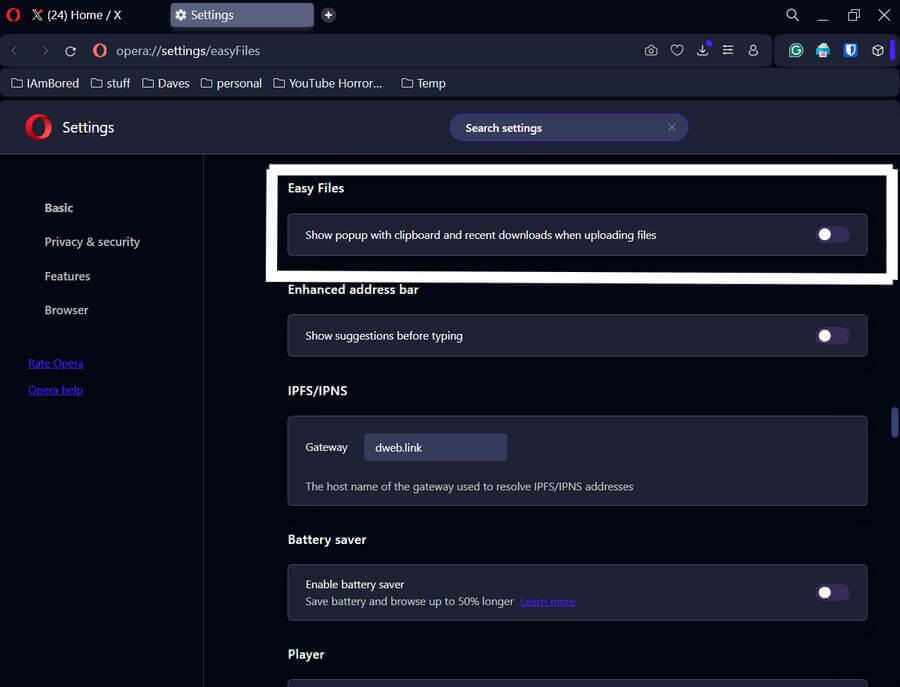Click the Opera menu logo button
Viewport: 900px width, 687px height.
tap(13, 14)
